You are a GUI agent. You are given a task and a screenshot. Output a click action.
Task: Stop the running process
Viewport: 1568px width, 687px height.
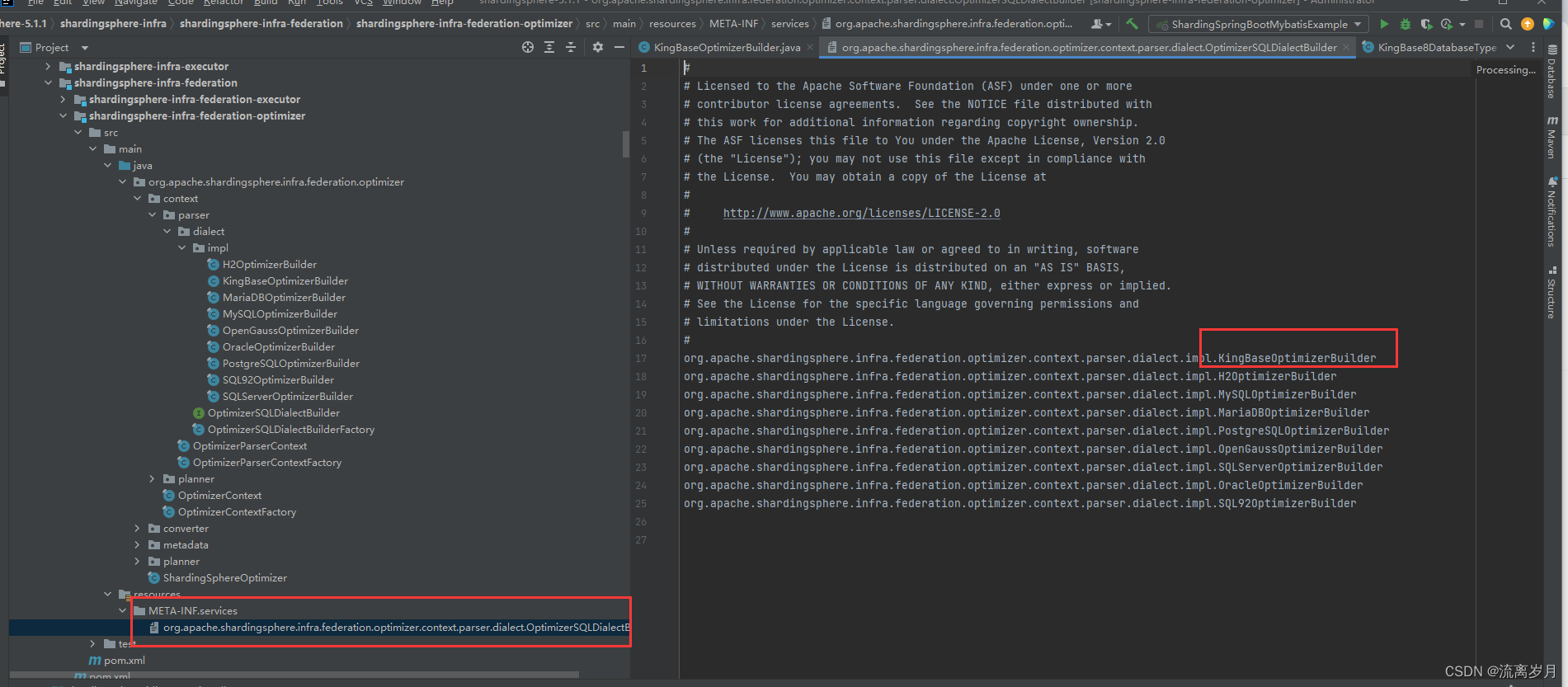point(1479,24)
